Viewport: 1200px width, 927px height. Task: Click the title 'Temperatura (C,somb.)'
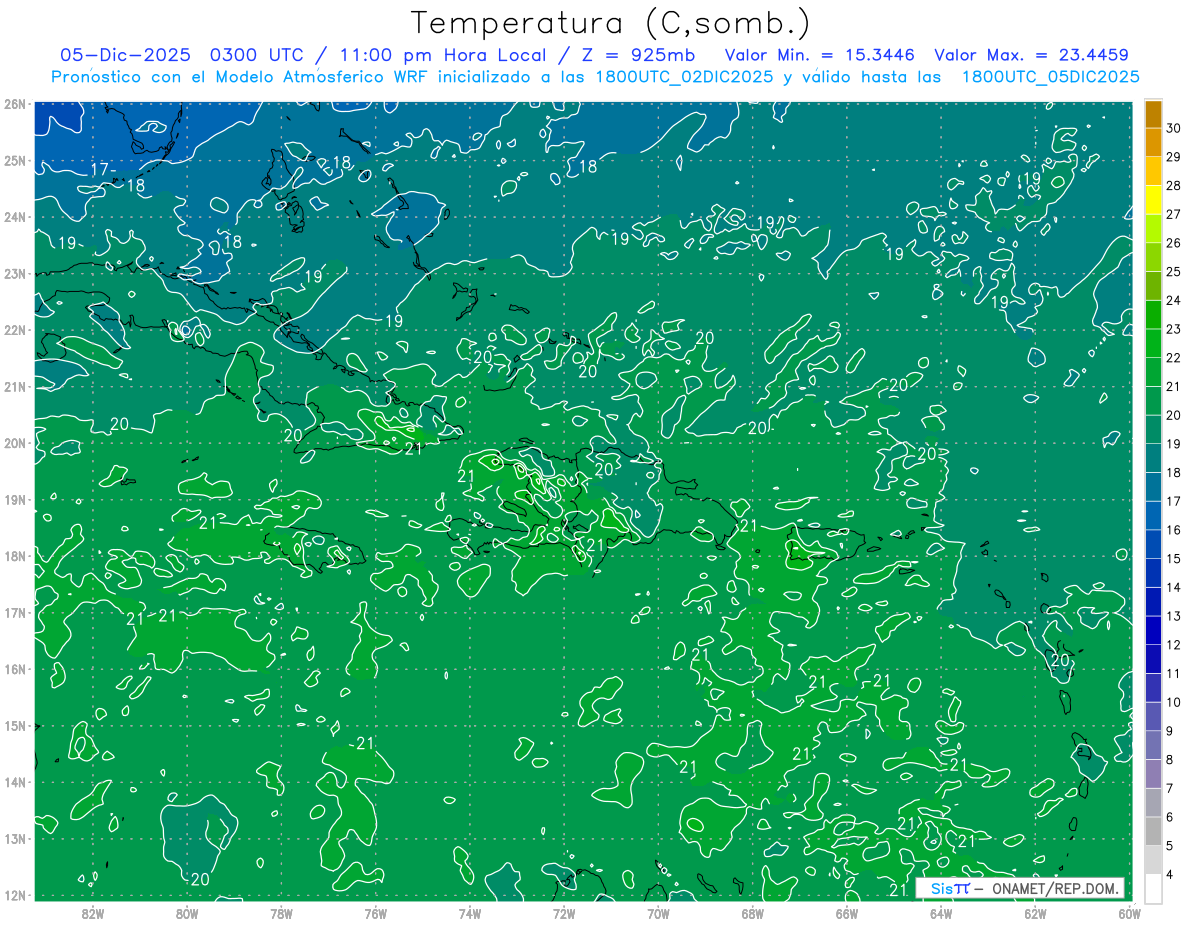[x=611, y=23]
